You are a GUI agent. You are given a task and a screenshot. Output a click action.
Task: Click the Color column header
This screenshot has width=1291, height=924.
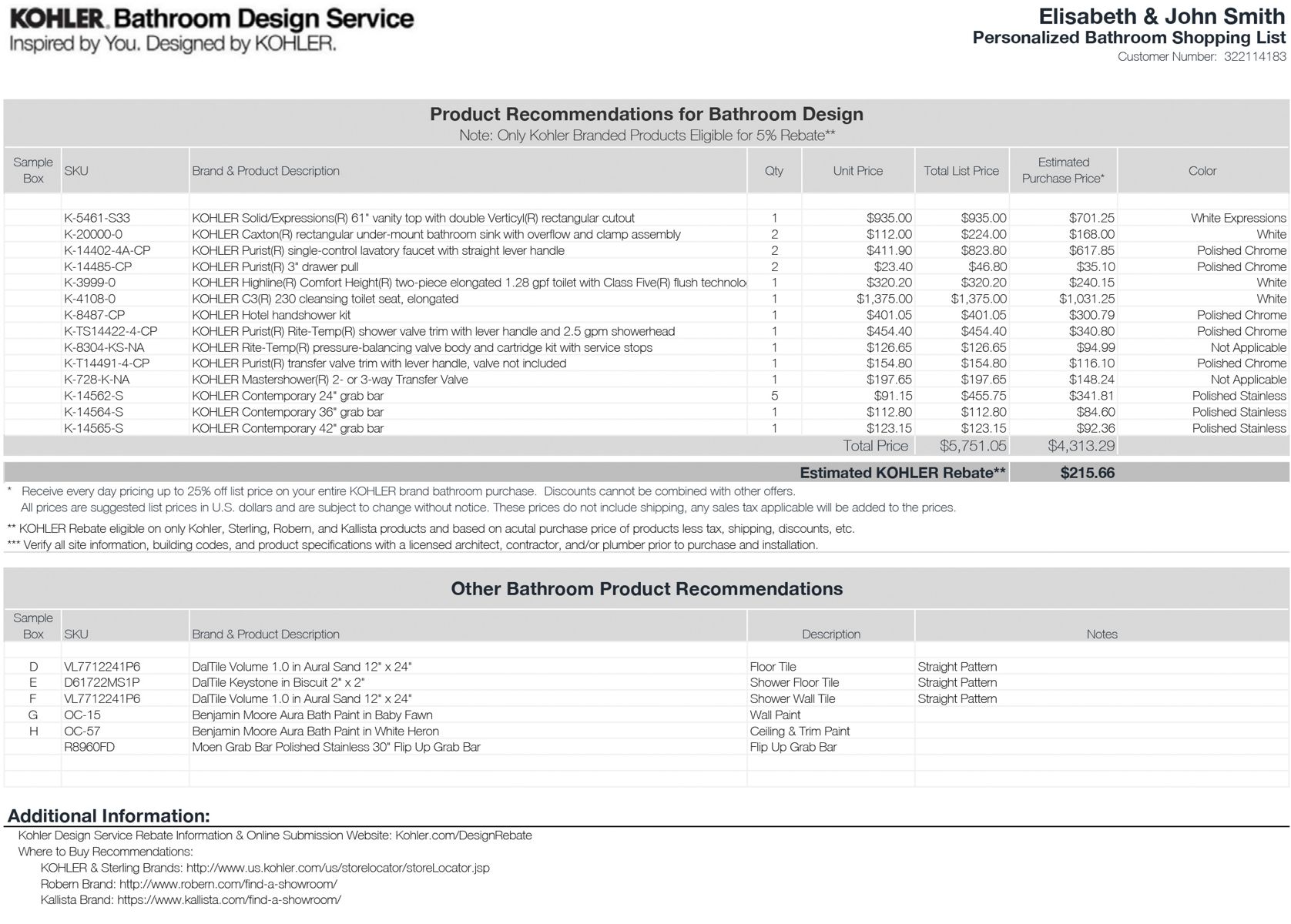coord(1202,171)
